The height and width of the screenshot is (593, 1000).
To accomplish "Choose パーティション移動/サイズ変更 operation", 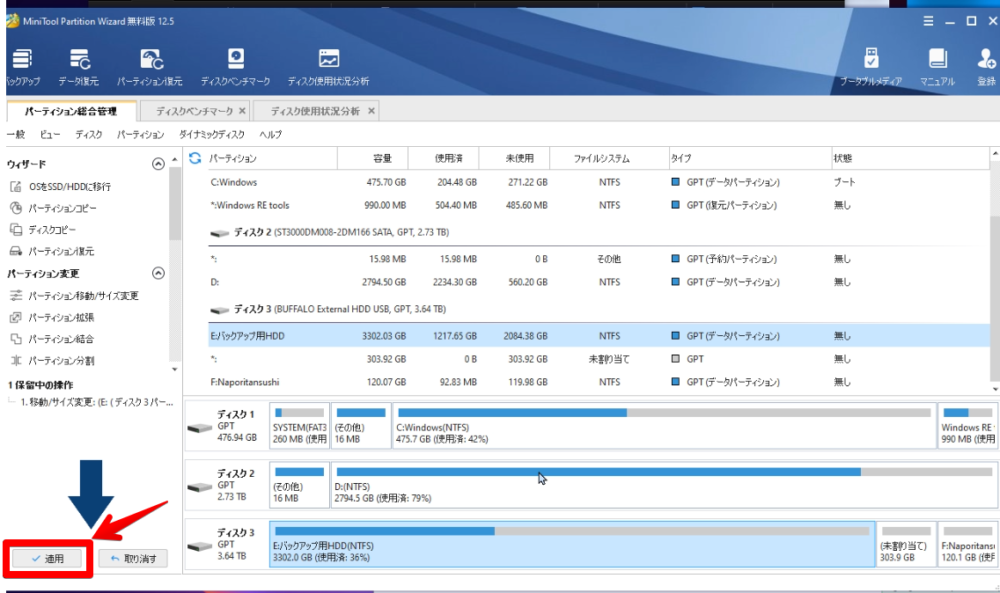I will point(74,296).
